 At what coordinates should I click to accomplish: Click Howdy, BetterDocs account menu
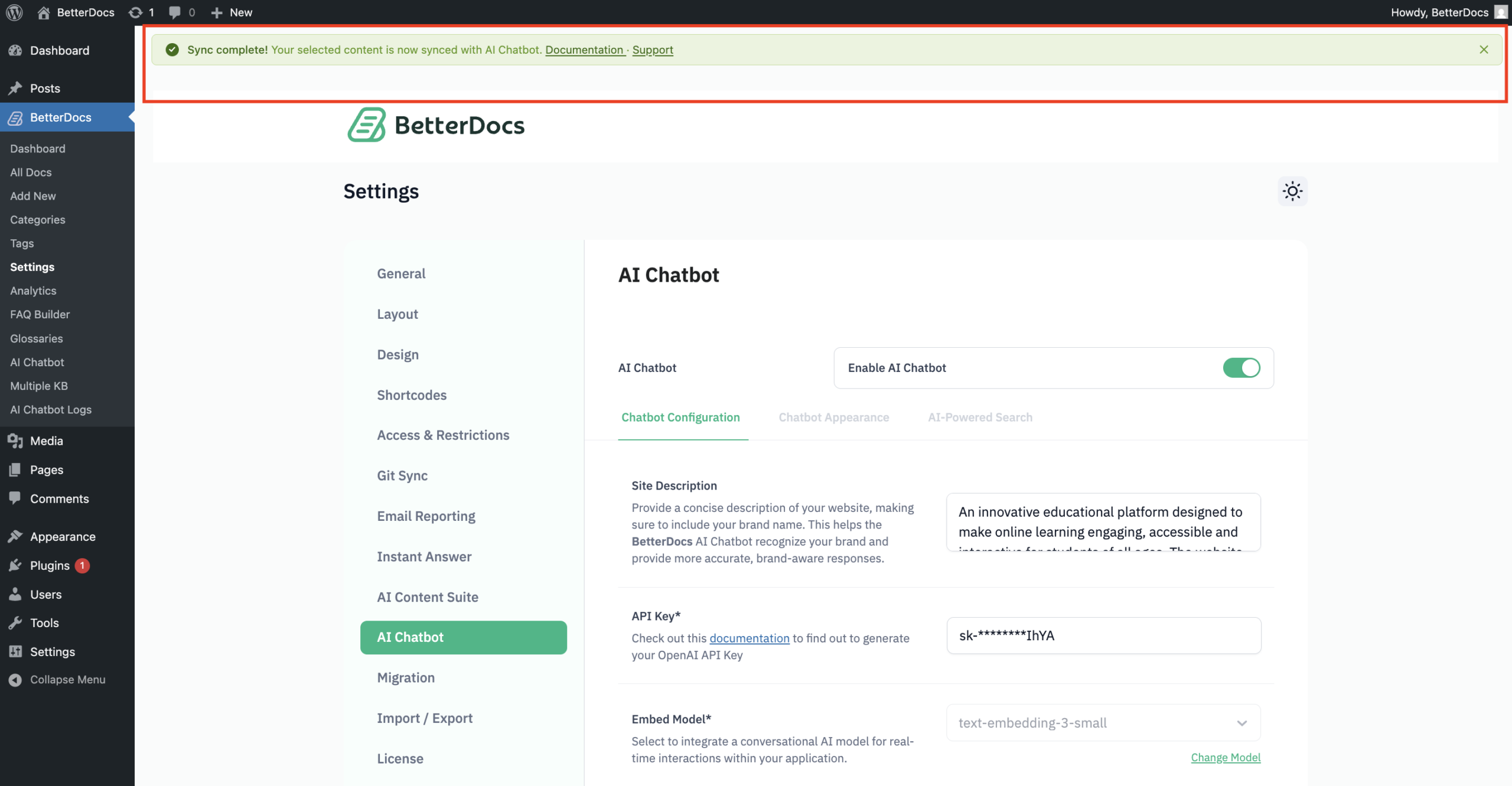1439,12
